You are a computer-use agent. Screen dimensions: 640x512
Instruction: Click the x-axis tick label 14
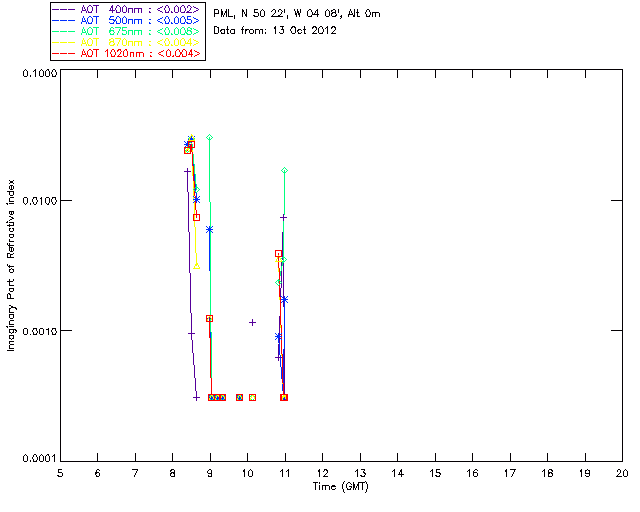(x=398, y=473)
